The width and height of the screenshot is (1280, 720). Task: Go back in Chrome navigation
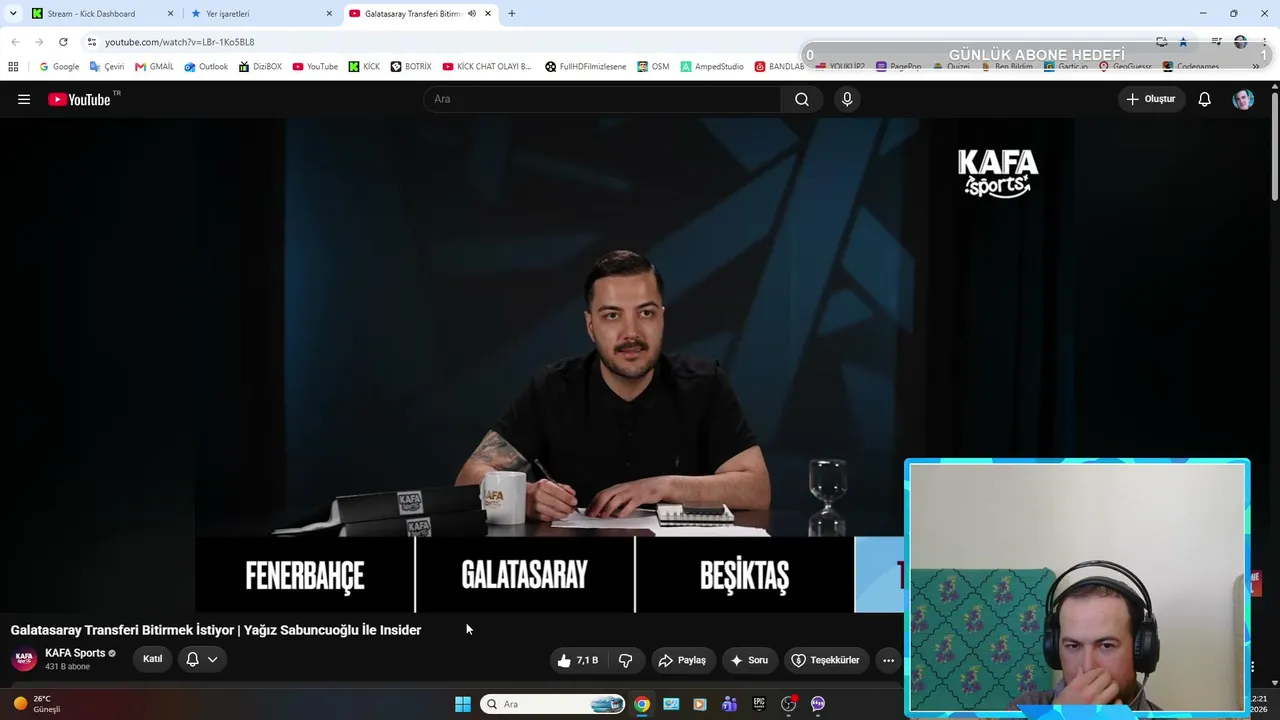[15, 42]
